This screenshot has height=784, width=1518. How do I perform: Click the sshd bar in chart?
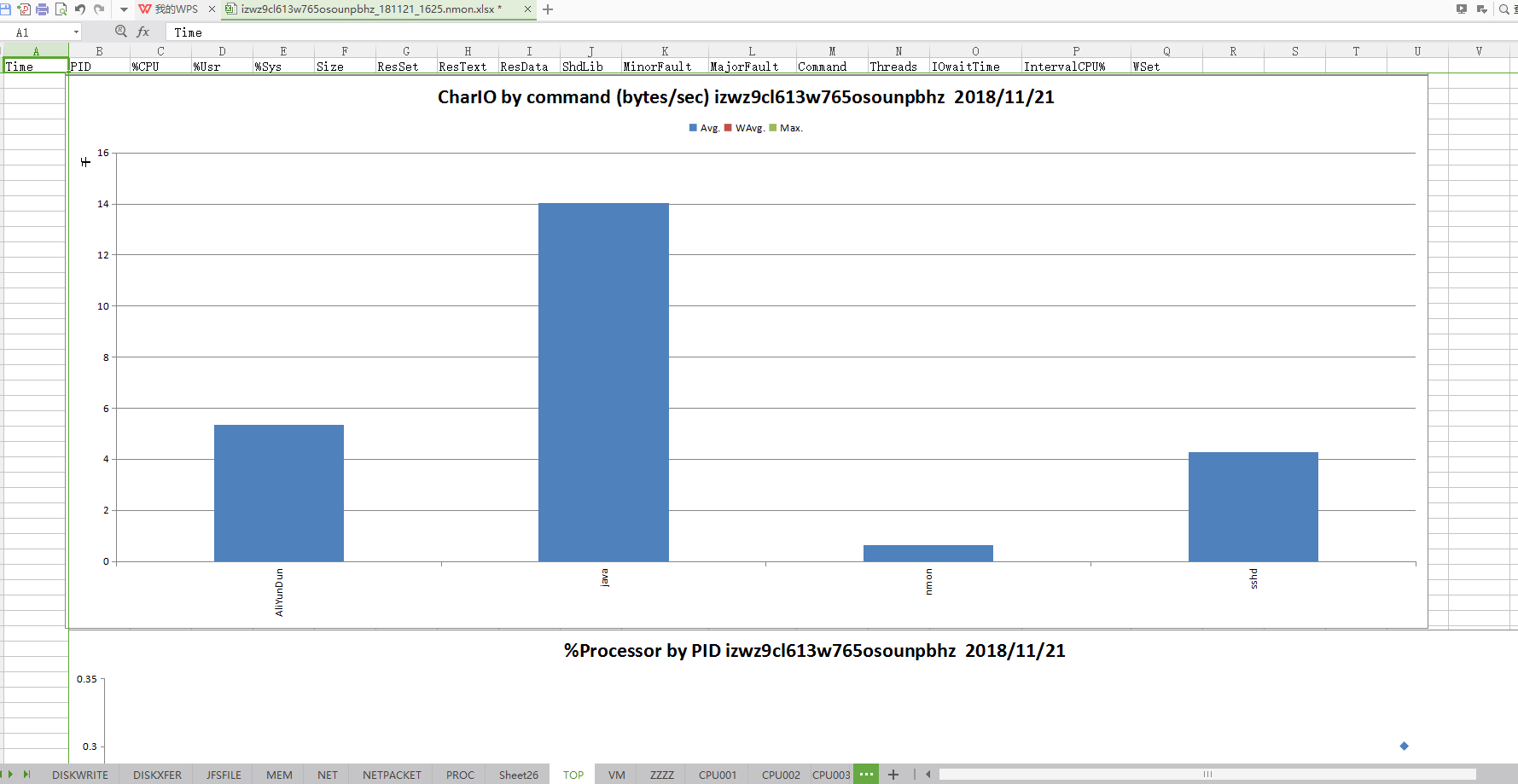point(1253,507)
